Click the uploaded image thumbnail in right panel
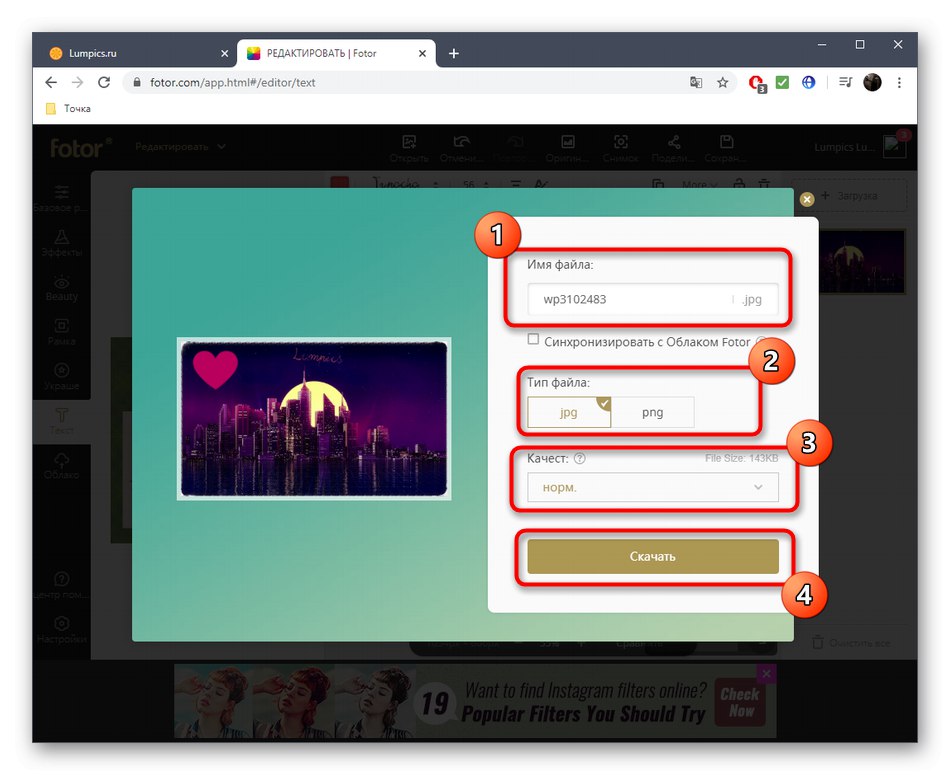Image resolution: width=950 pixels, height=775 pixels. point(862,262)
